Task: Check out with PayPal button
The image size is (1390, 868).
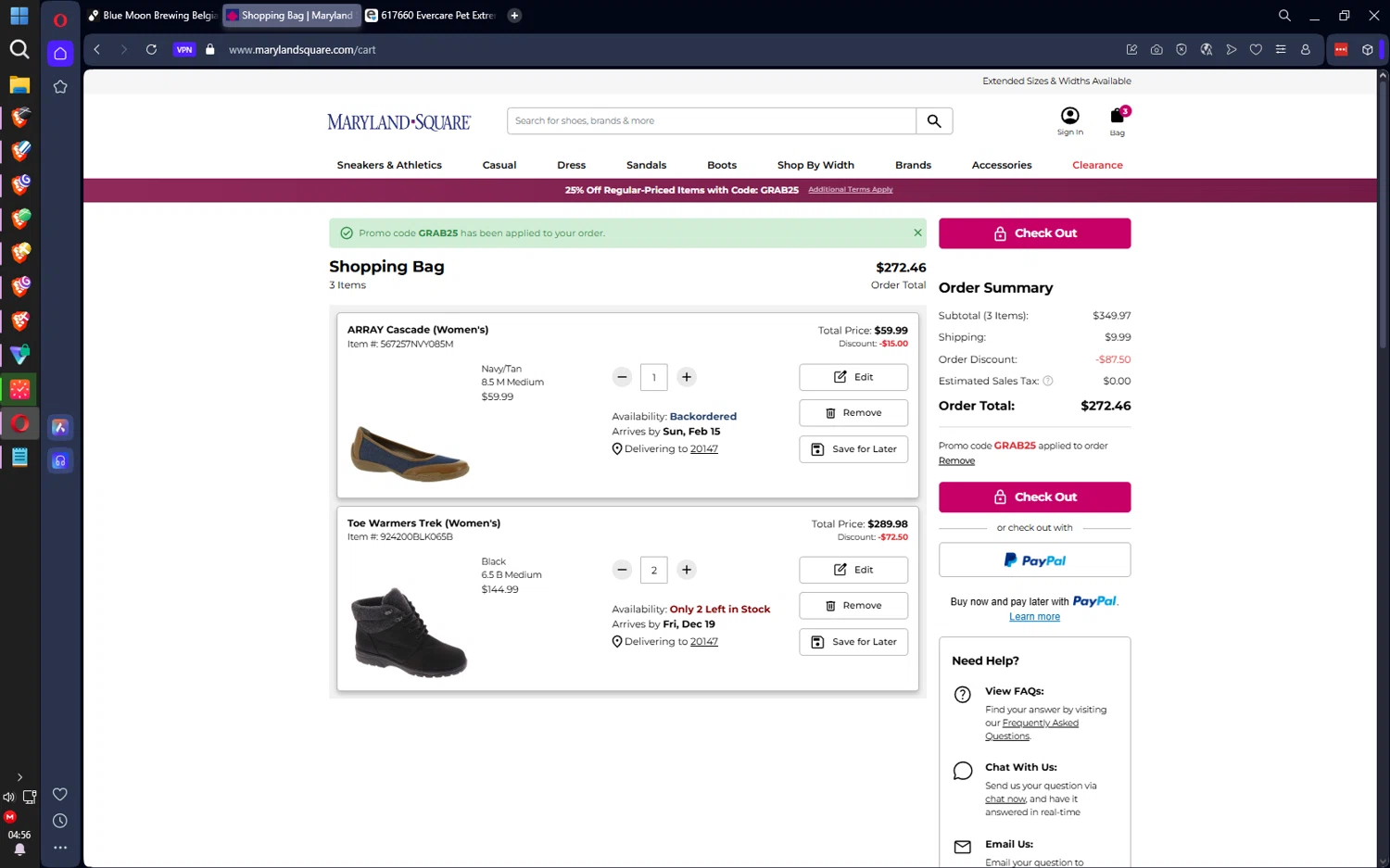Action: point(1034,560)
